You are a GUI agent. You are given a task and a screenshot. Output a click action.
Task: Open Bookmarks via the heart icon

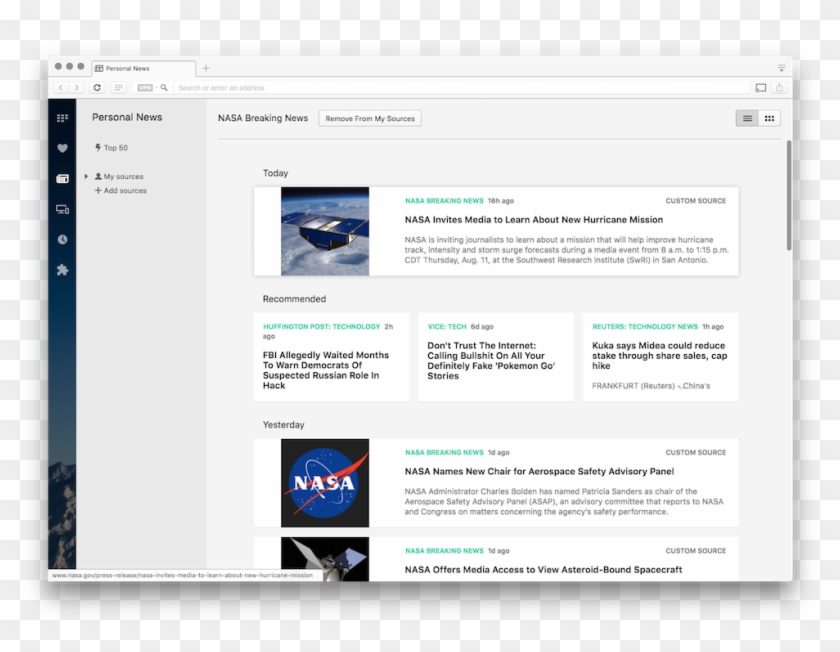click(x=62, y=148)
